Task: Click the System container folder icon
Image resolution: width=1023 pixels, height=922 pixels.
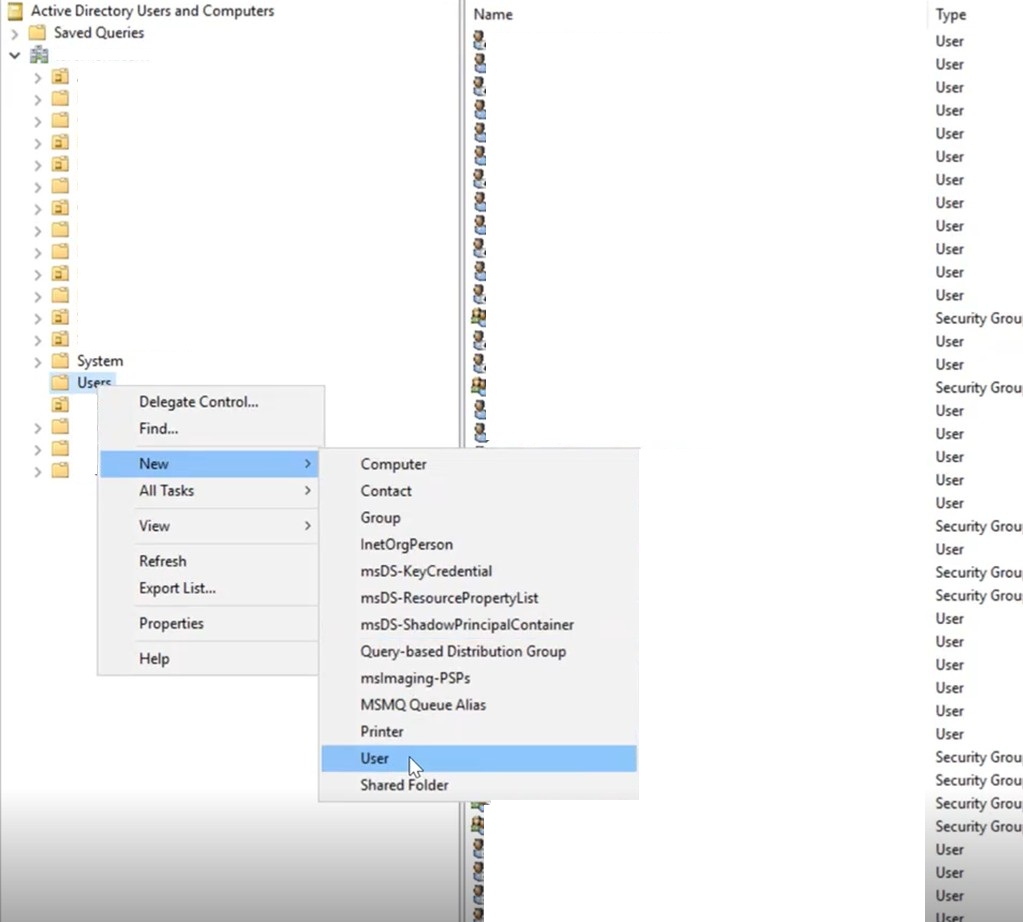Action: (60, 361)
